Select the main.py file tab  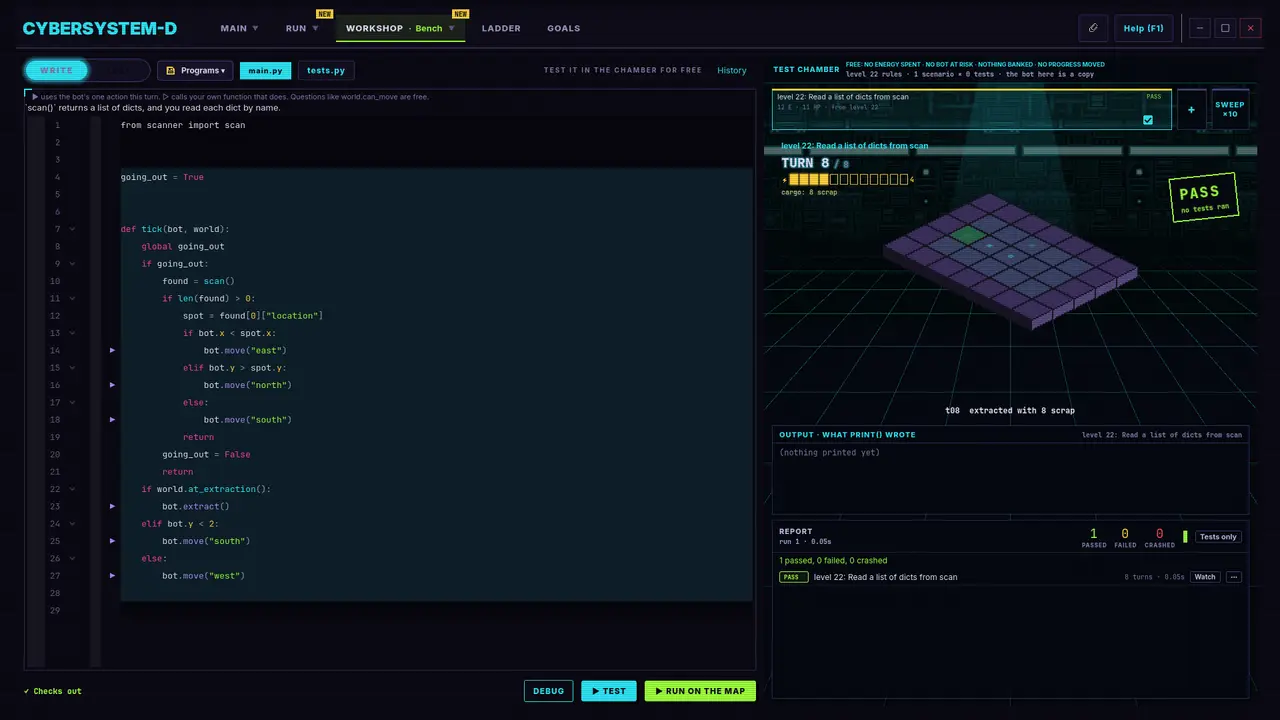[x=266, y=70]
